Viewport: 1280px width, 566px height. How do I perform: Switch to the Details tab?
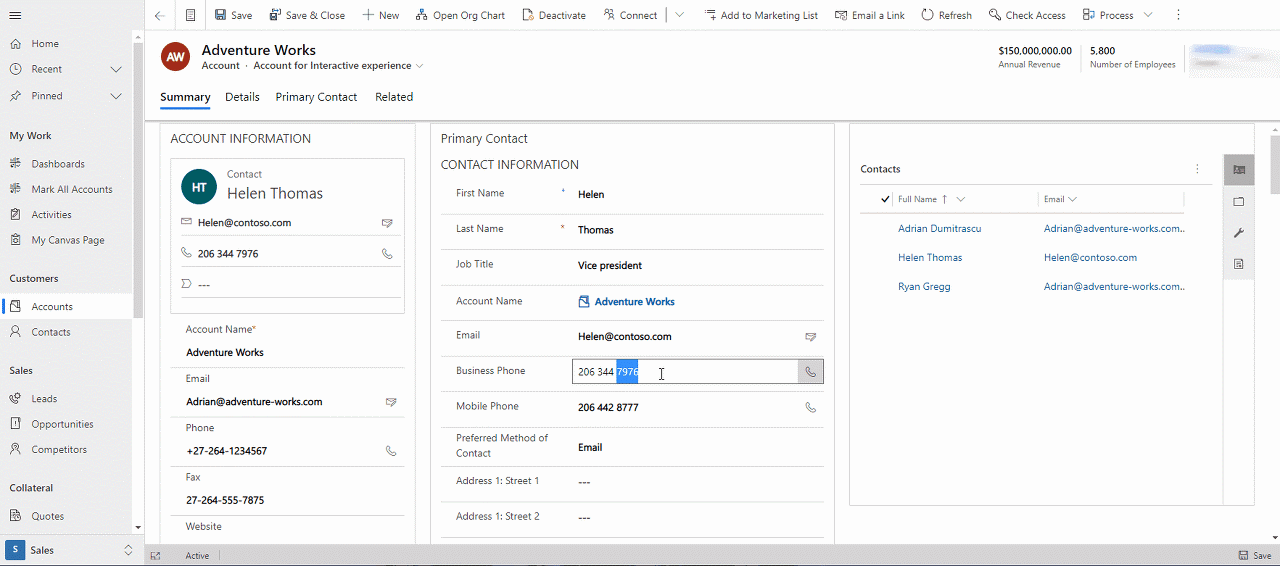242,97
